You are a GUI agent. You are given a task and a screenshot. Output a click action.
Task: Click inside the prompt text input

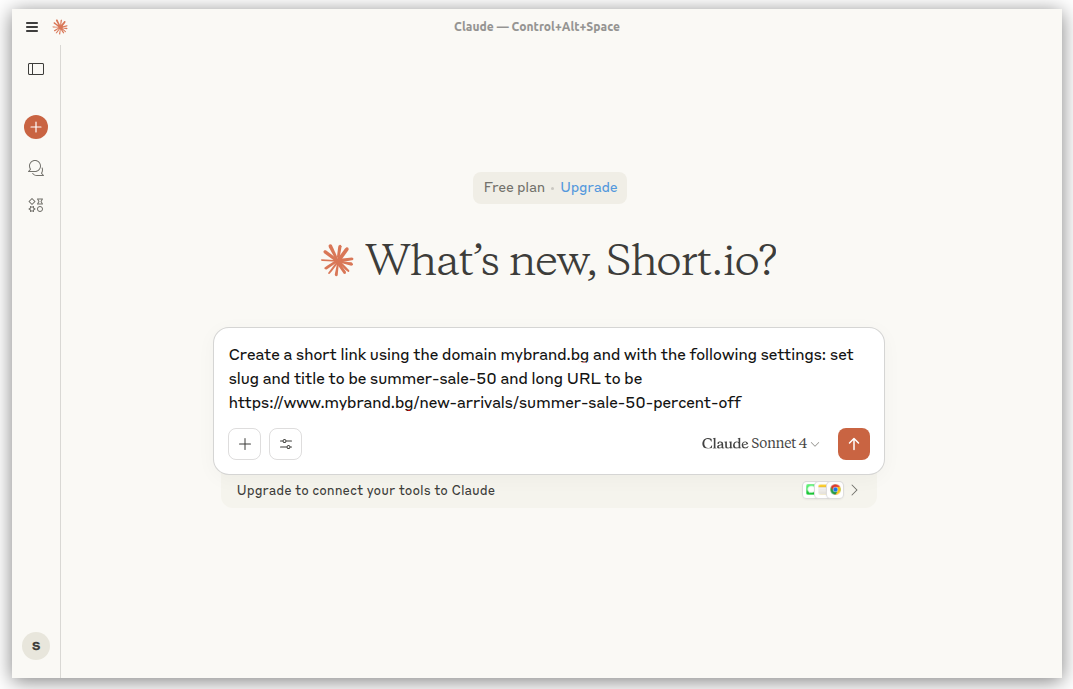click(x=548, y=378)
